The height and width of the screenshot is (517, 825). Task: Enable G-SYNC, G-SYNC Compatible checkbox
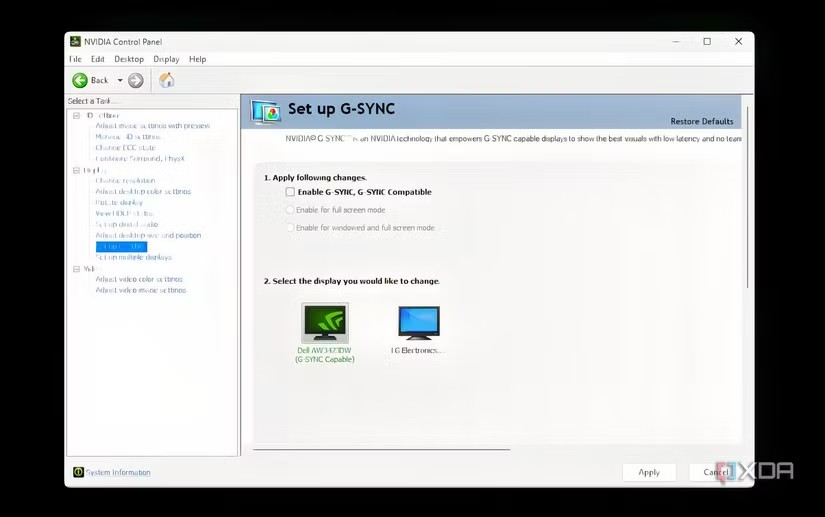click(290, 192)
